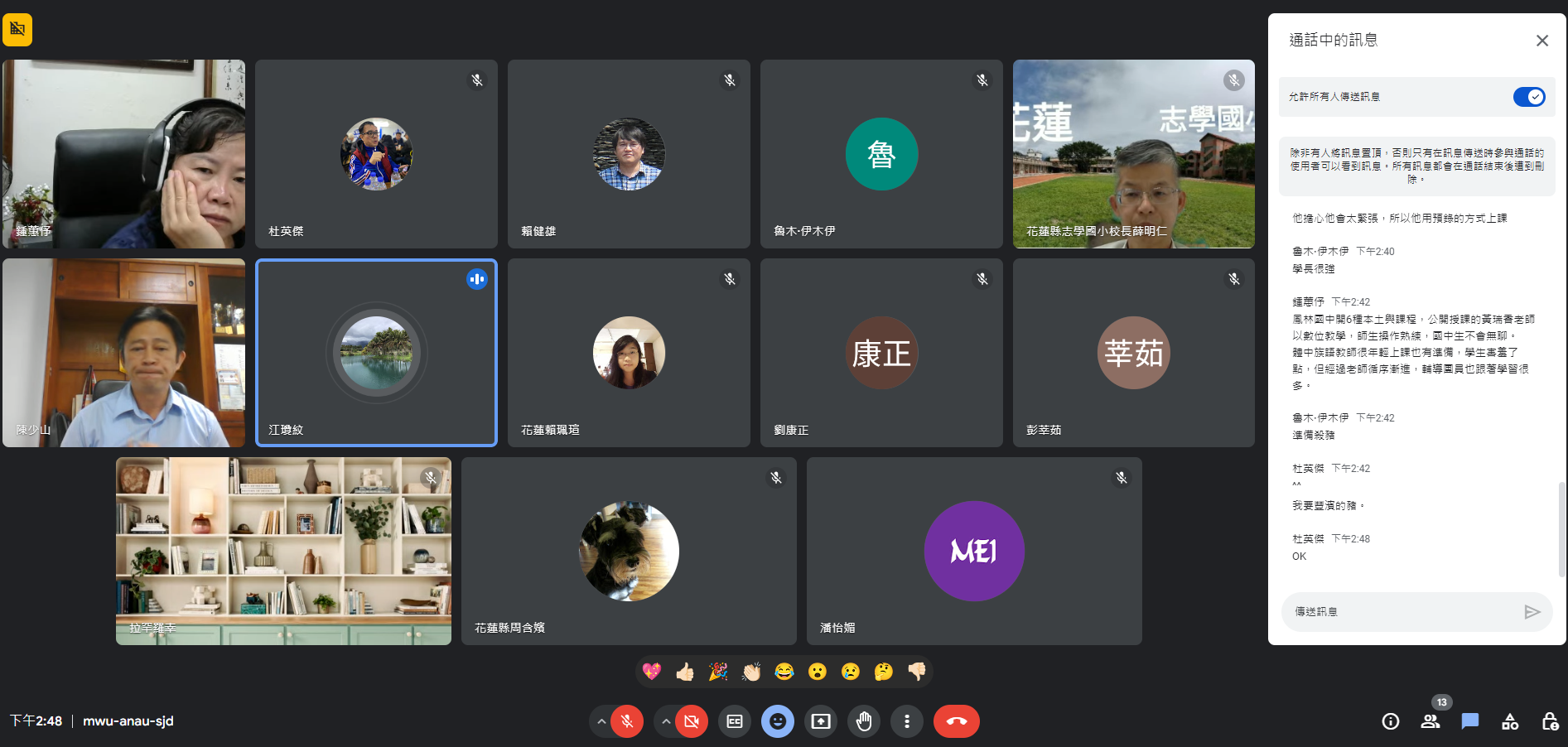Send the thumbs up reaction

685,672
